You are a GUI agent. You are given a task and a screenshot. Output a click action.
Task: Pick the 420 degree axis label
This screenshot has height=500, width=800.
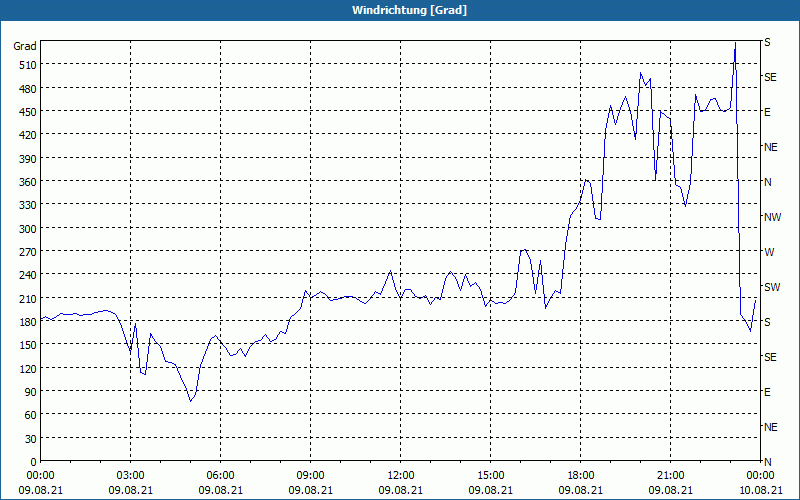tap(29, 136)
